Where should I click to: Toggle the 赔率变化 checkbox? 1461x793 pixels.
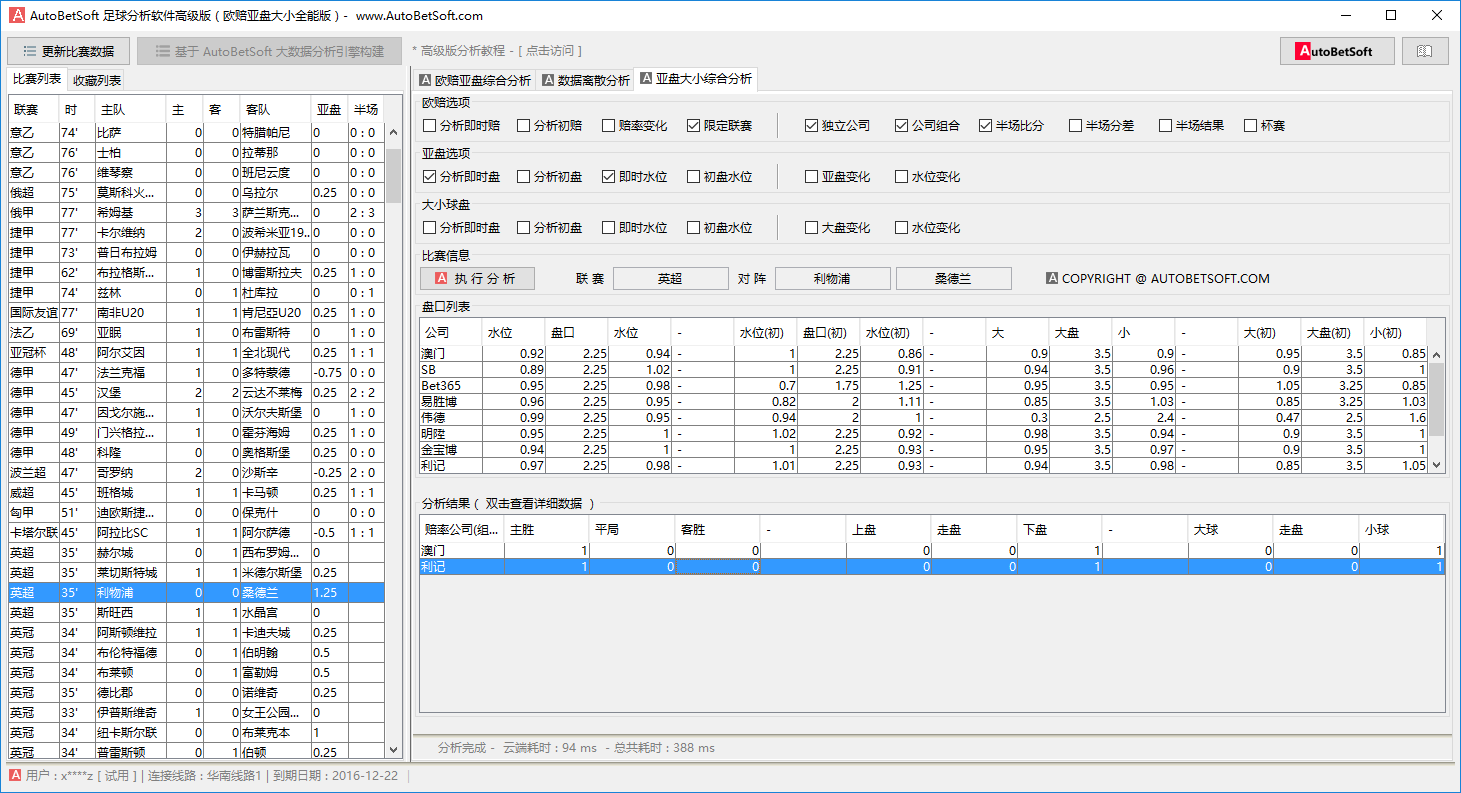tap(635, 126)
